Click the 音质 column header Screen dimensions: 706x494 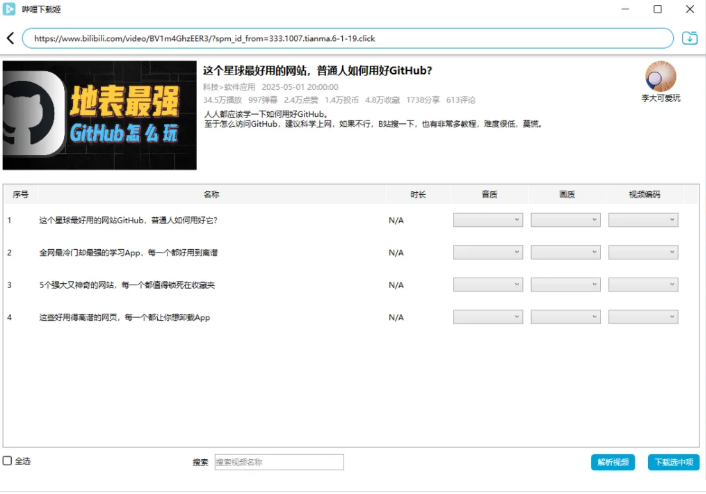489,195
